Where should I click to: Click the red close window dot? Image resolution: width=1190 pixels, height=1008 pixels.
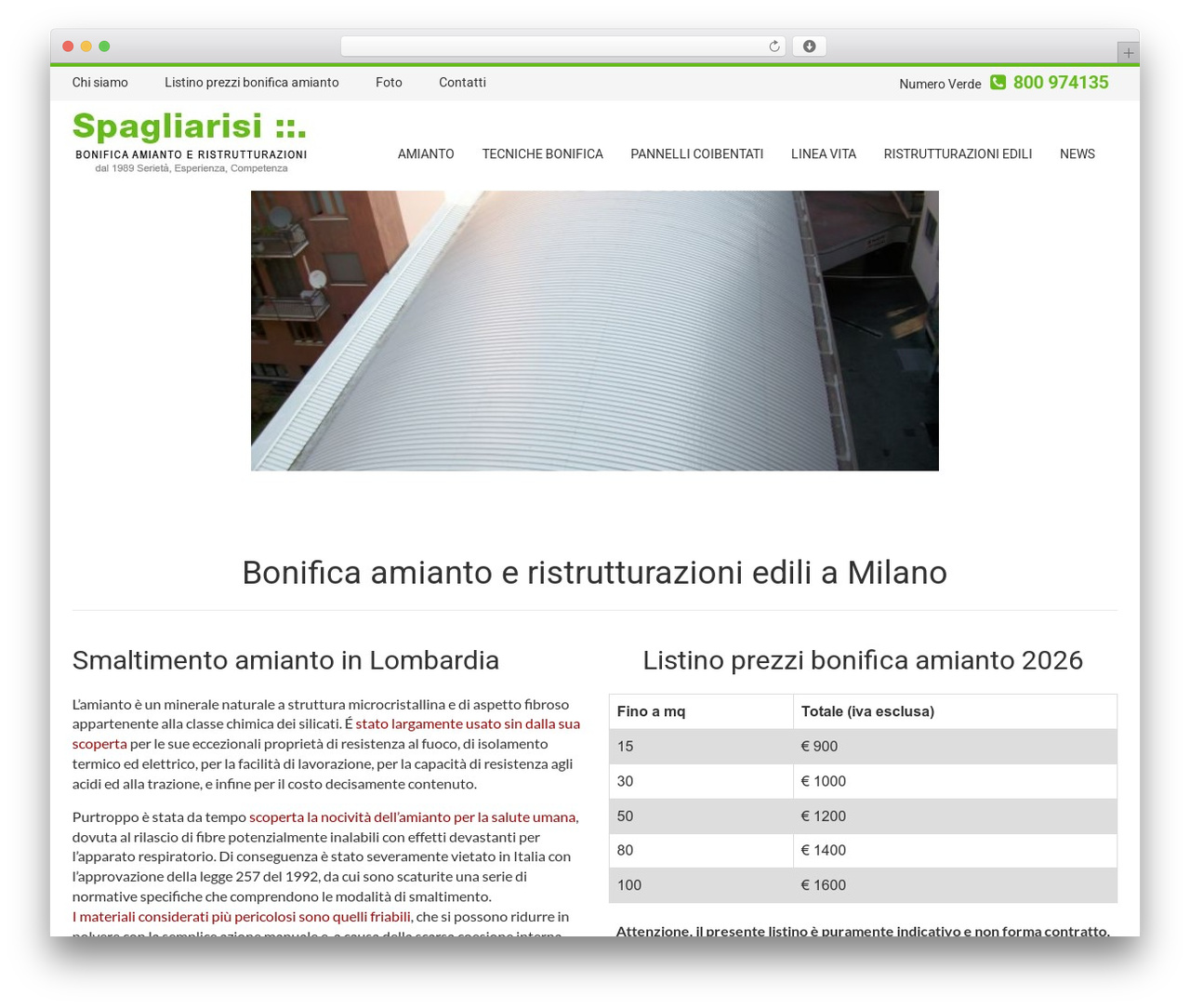(68, 46)
